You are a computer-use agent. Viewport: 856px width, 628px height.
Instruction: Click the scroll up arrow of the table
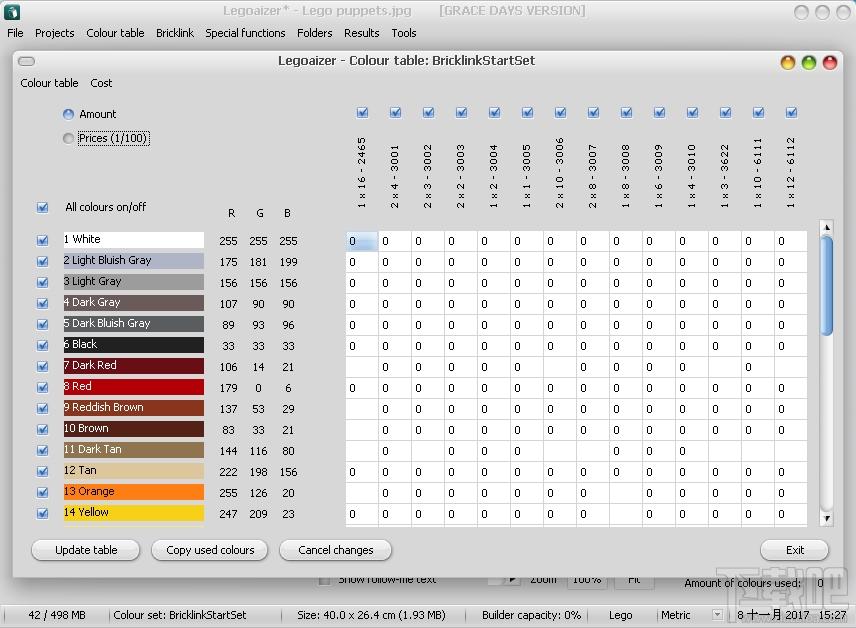(x=827, y=227)
